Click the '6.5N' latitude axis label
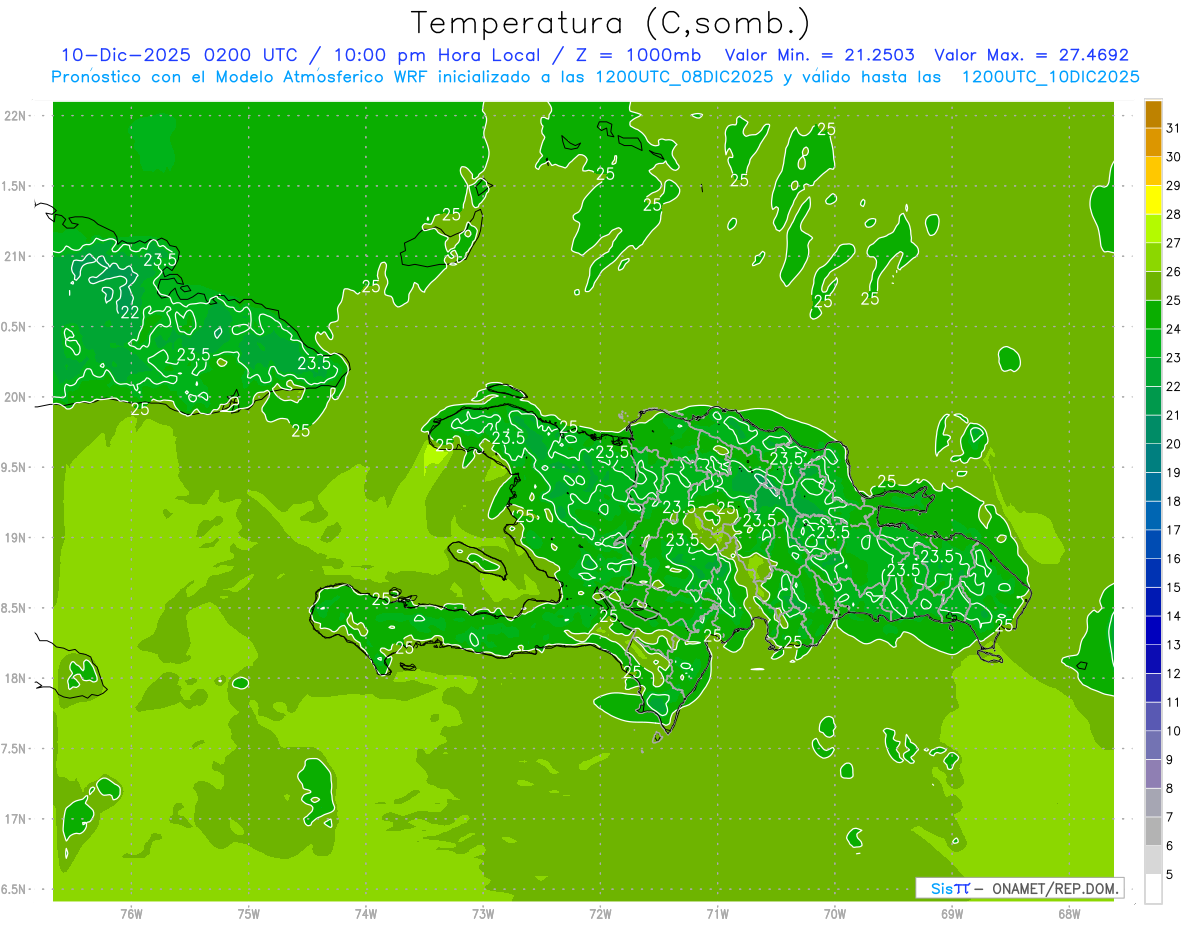Image resolution: width=1200 pixels, height=927 pixels. point(15,889)
